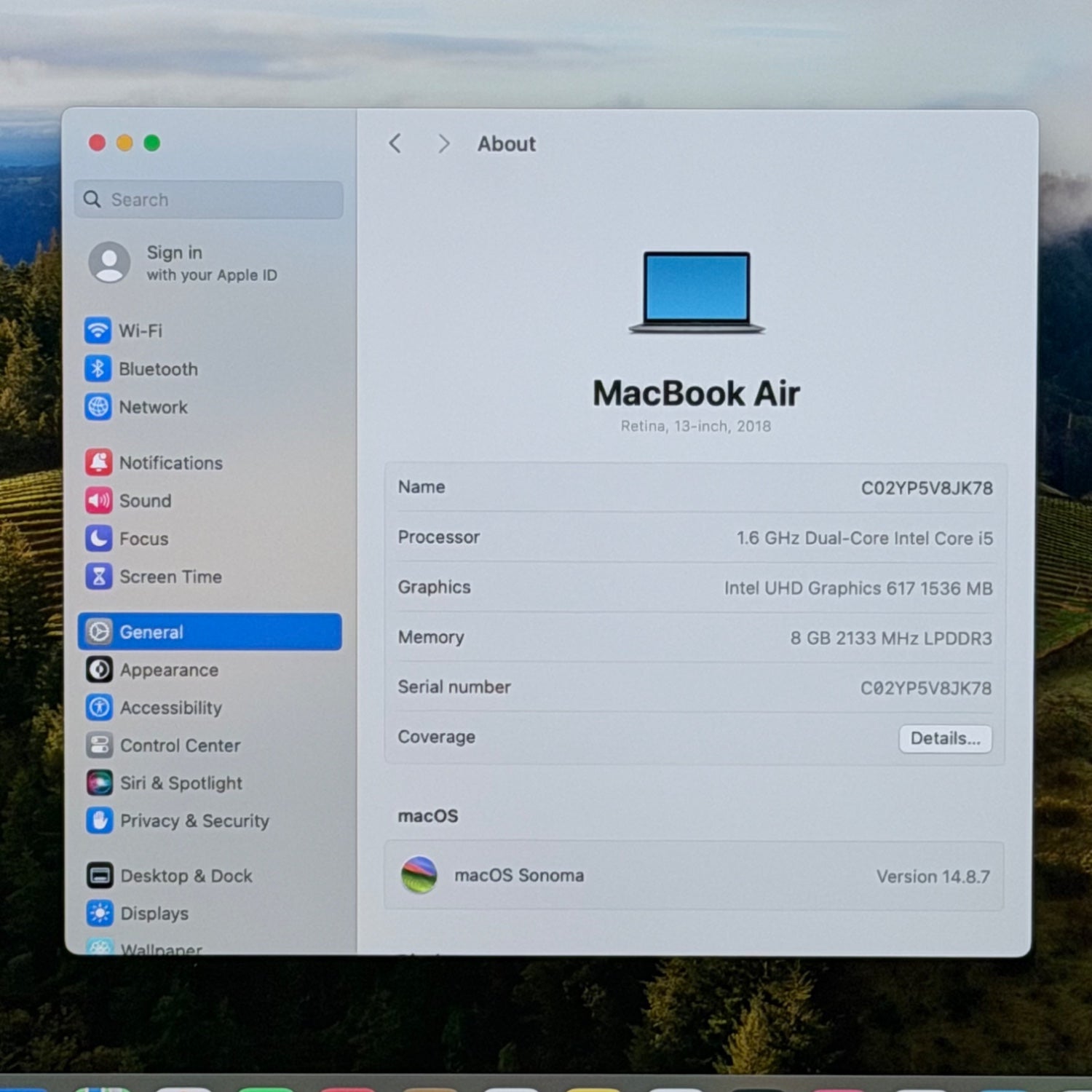Image resolution: width=1092 pixels, height=1092 pixels.
Task: Go to Privacy & Security settings
Action: pos(178,821)
